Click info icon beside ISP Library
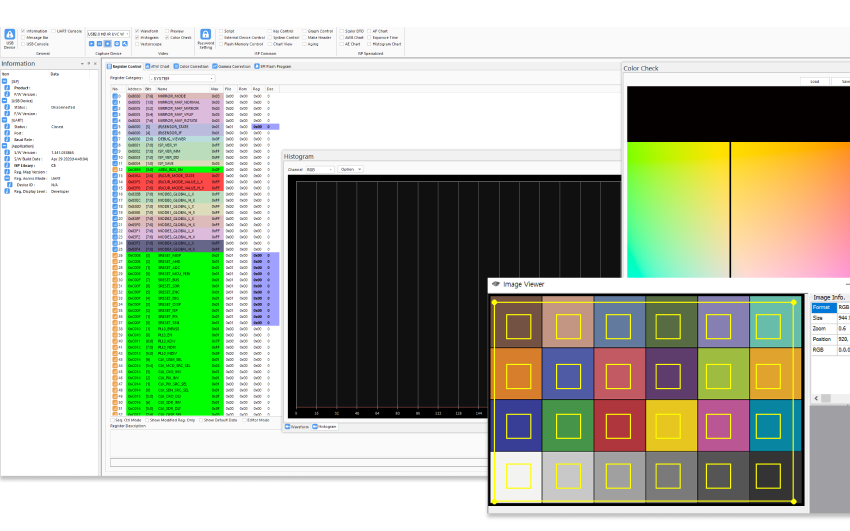The width and height of the screenshot is (850, 531). click(x=7, y=165)
